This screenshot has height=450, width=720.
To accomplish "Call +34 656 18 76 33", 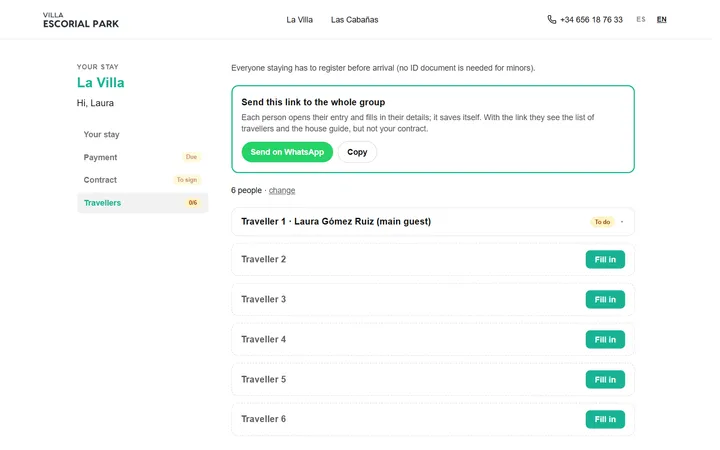I will 591,20.
